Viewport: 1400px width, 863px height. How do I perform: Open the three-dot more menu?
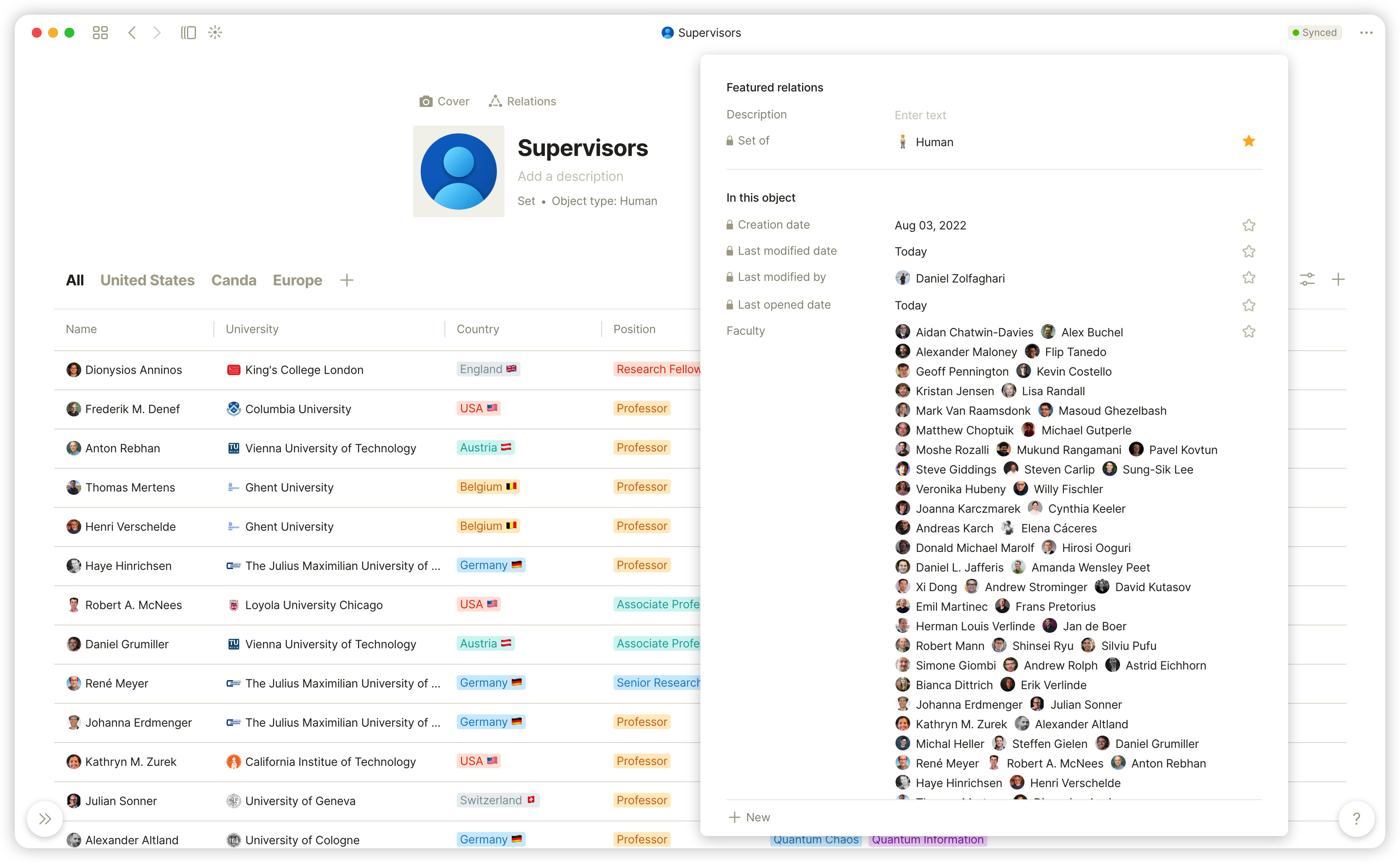click(1367, 33)
